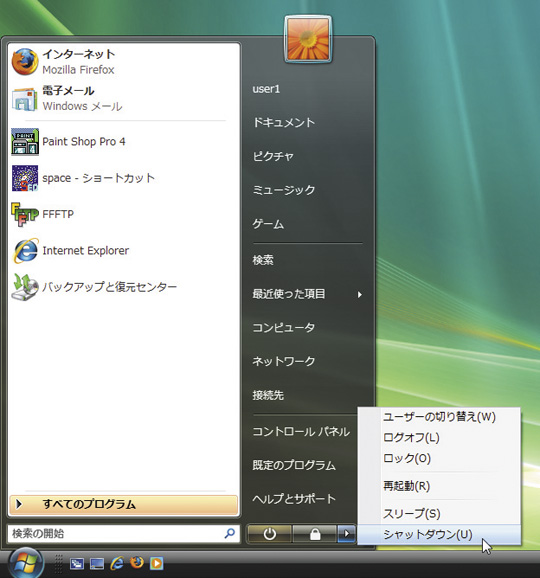Click the 検索の開始 search box

click(x=123, y=533)
